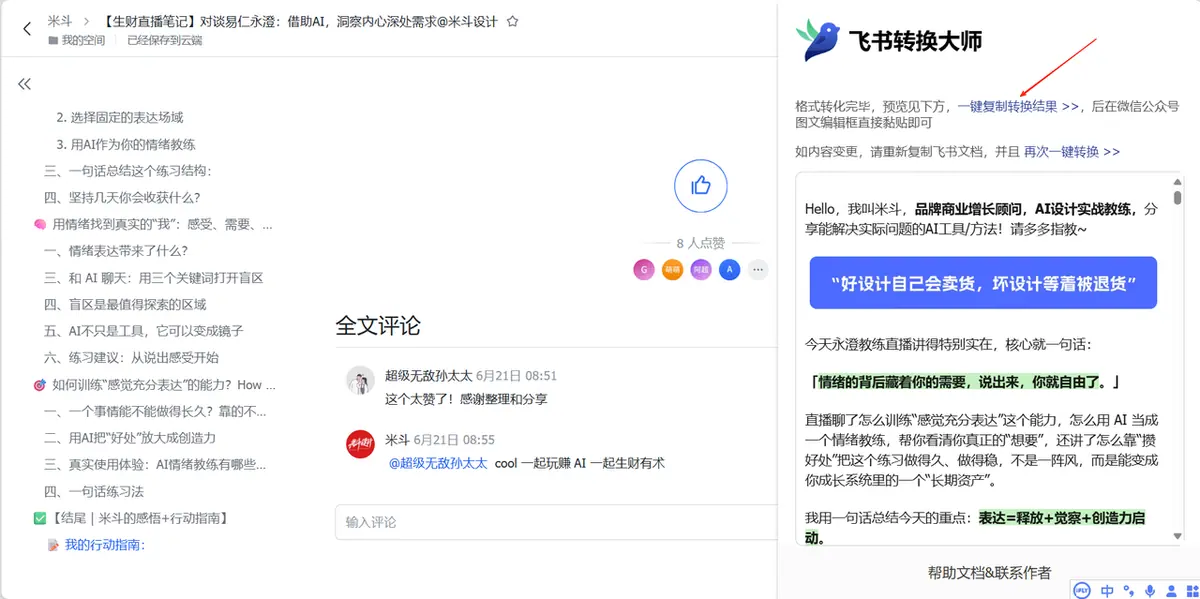Toggle Chinese input mode 中 icon

pyautogui.click(x=1107, y=590)
